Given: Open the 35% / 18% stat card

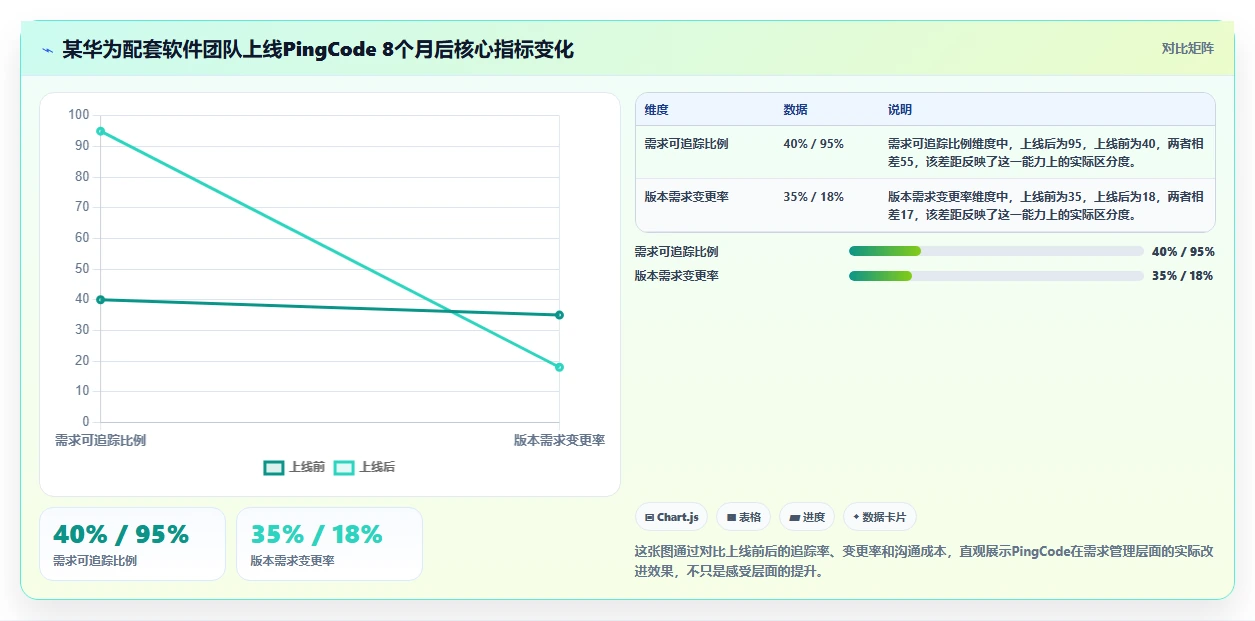Looking at the screenshot, I should pos(329,544).
